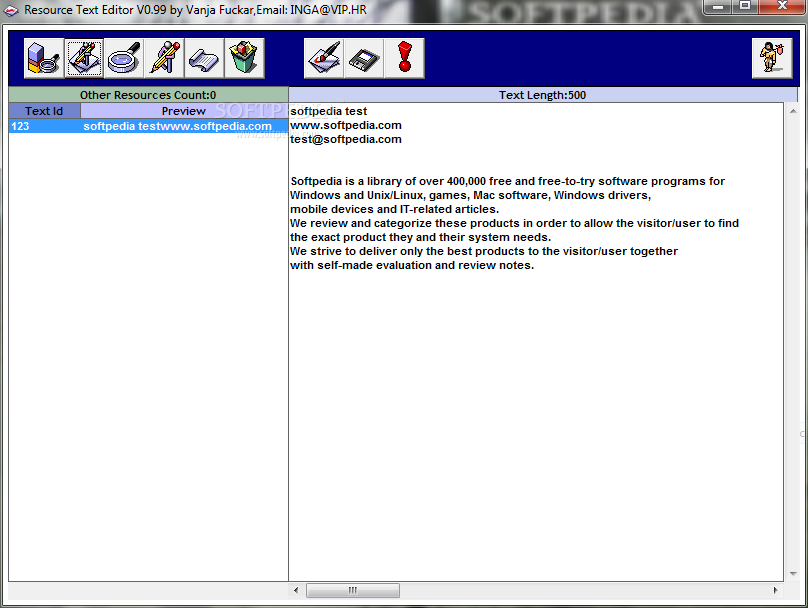Minimize the Resource Text Editor window
This screenshot has height=608, width=808.
[x=718, y=6]
